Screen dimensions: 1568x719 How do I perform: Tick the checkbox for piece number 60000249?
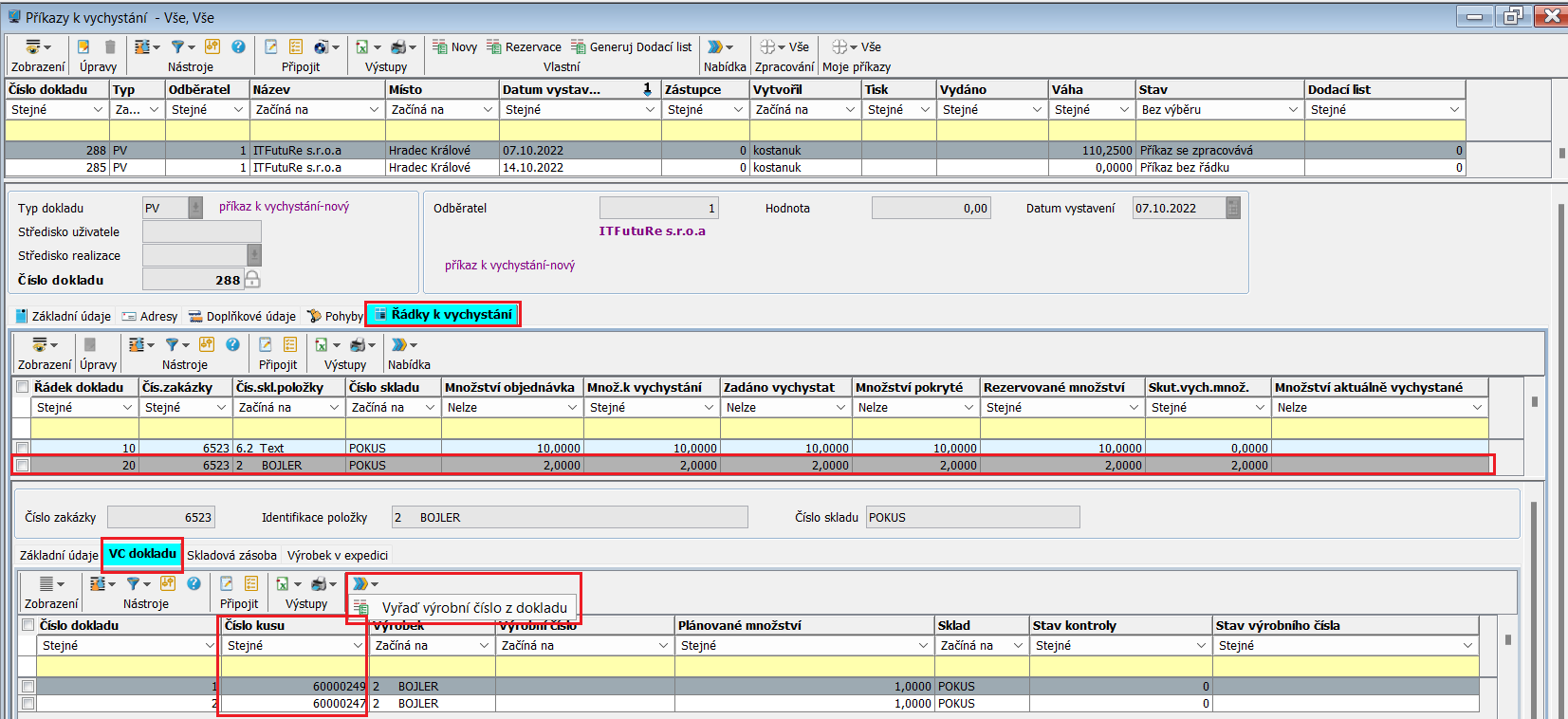tap(28, 686)
